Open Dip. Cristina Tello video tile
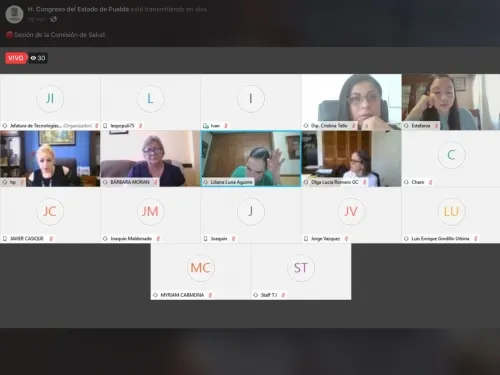The height and width of the screenshot is (375, 500). click(351, 102)
